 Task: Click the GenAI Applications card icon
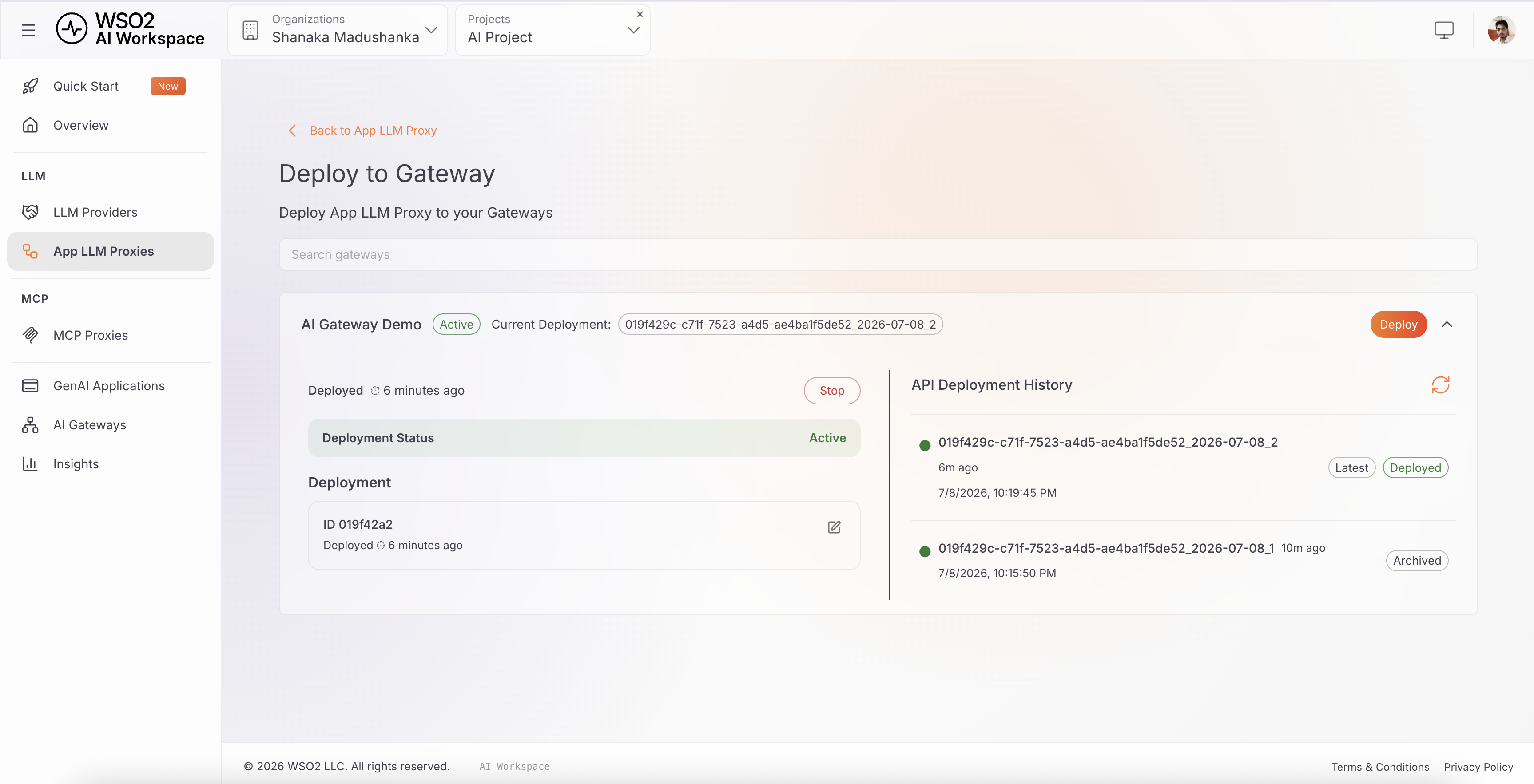tap(30, 386)
